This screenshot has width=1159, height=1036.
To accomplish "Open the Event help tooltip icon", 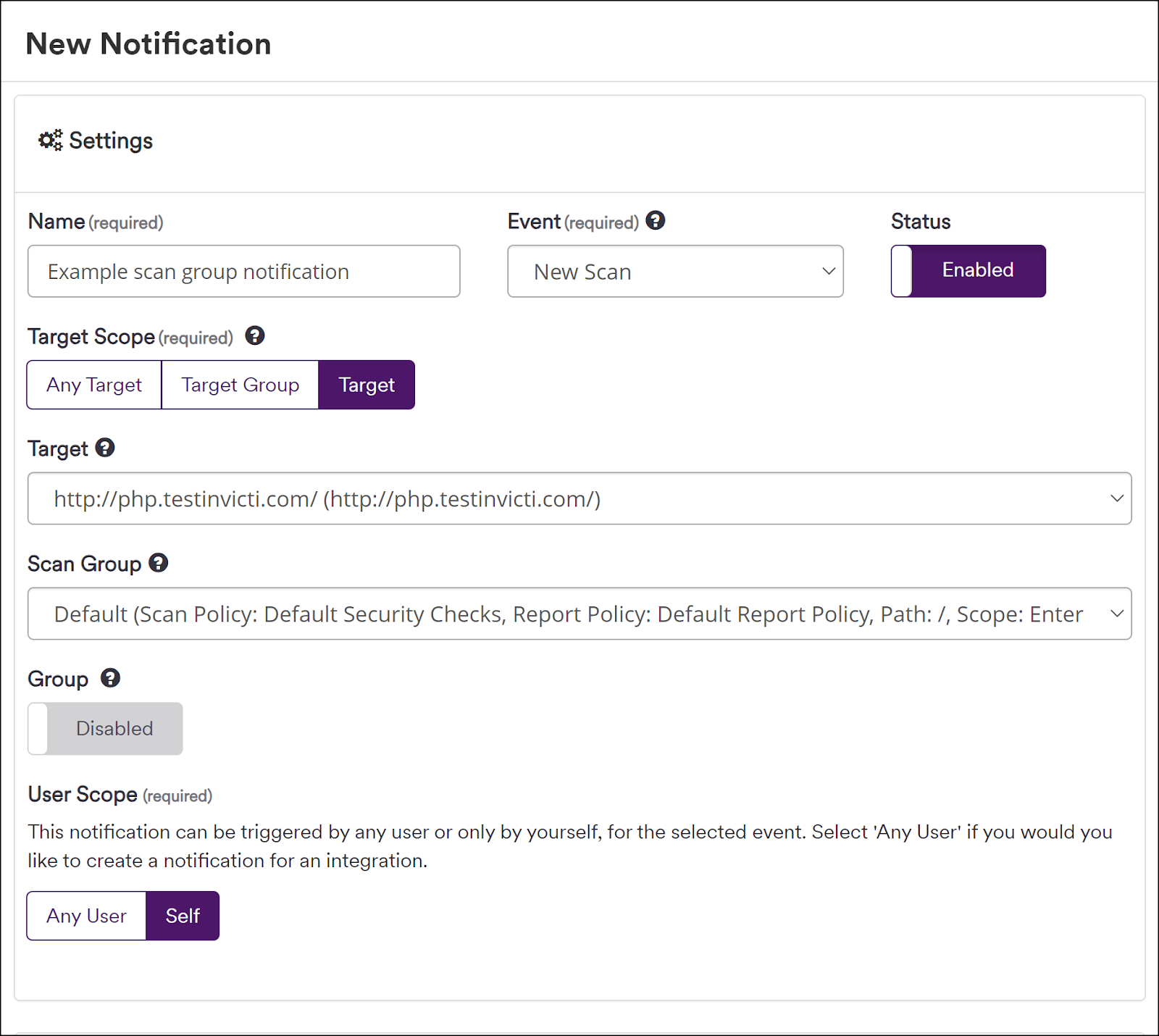I will [656, 221].
